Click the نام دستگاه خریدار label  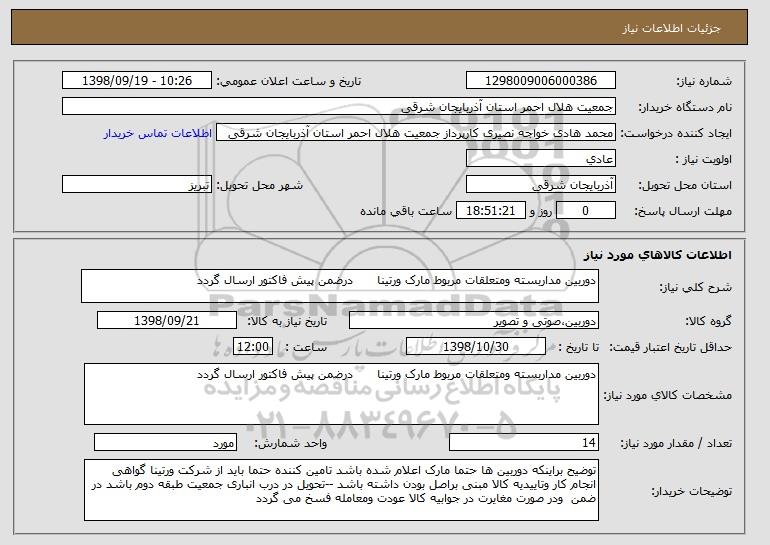(685, 108)
